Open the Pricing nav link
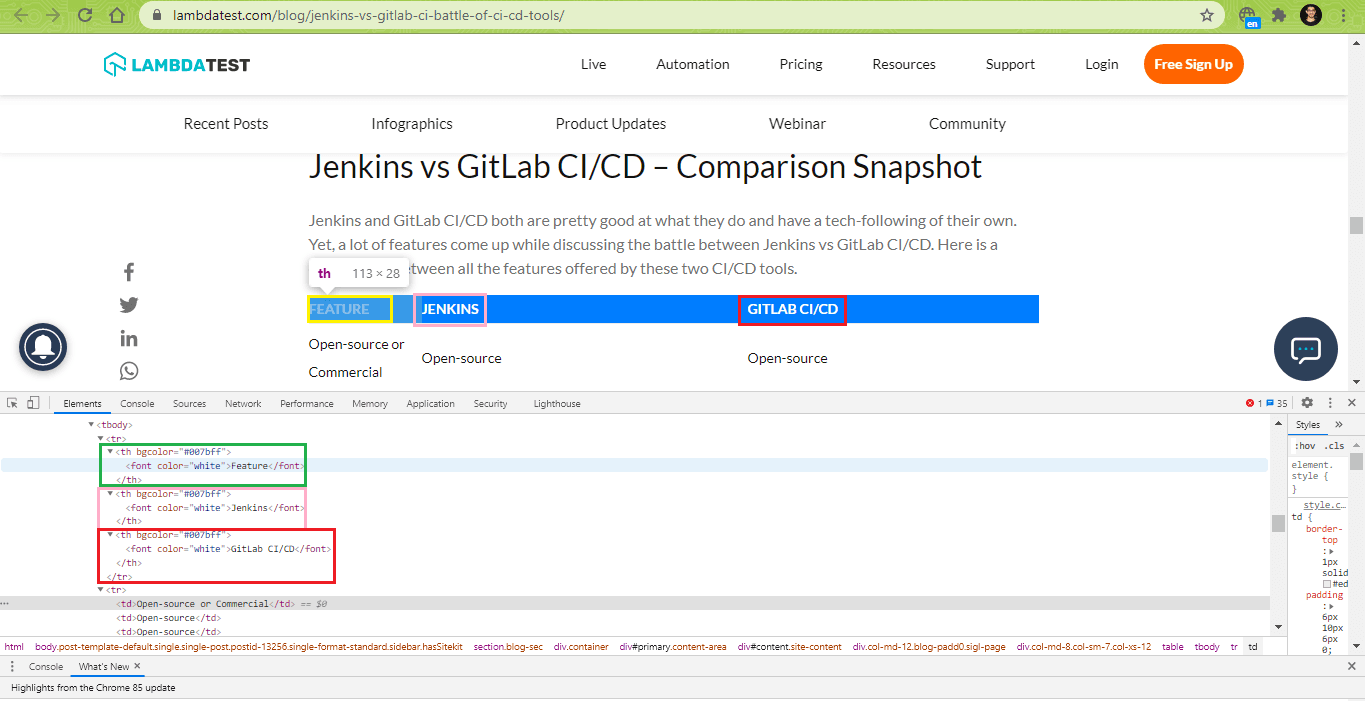The width and height of the screenshot is (1365, 701). 801,64
